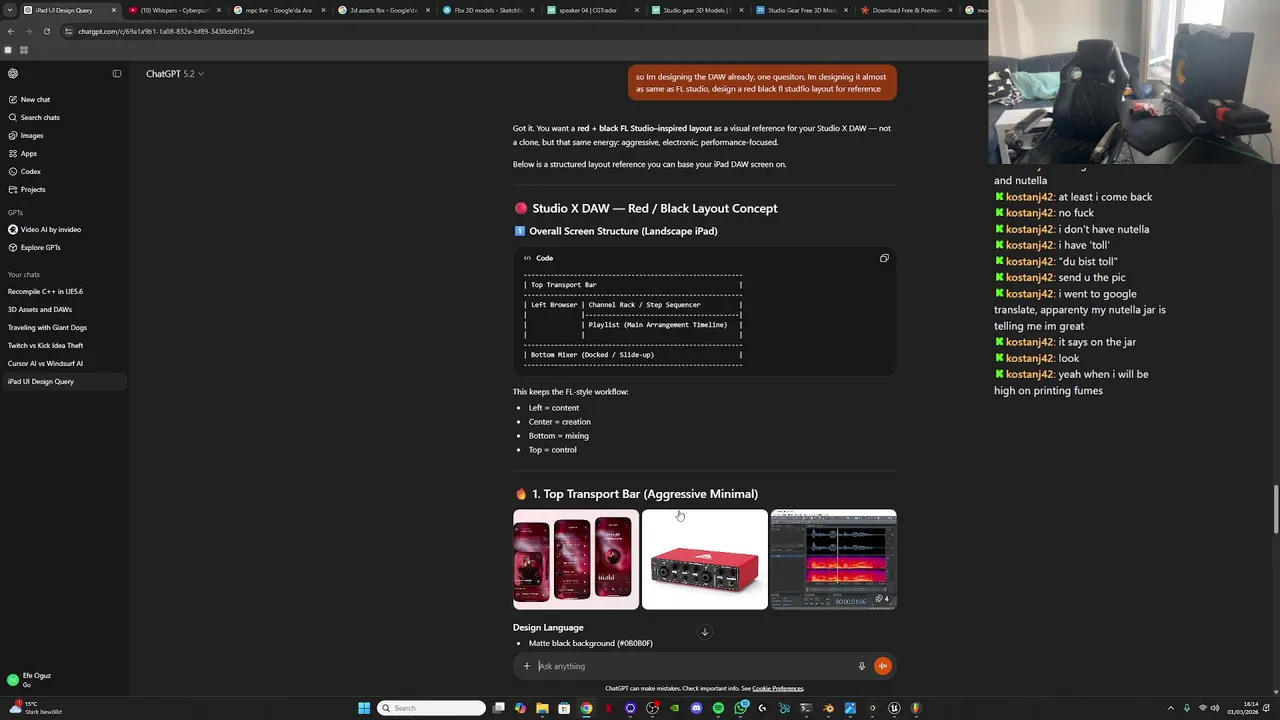Open the Windows Start menu

pyautogui.click(x=364, y=708)
